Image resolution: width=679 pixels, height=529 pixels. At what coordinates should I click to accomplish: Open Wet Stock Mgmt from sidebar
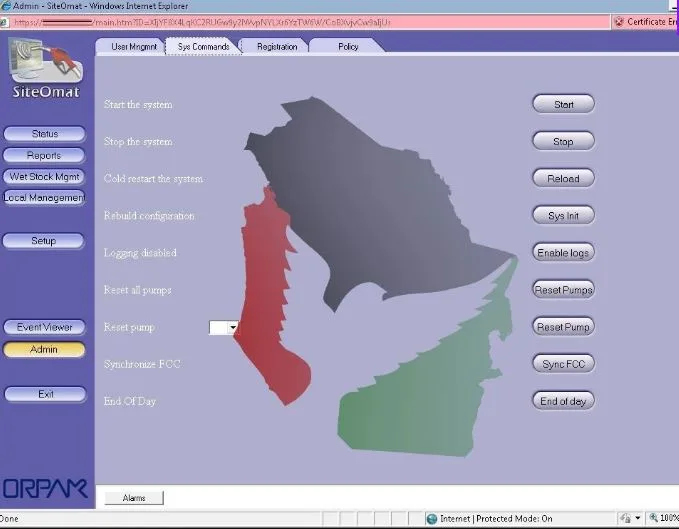coord(44,176)
